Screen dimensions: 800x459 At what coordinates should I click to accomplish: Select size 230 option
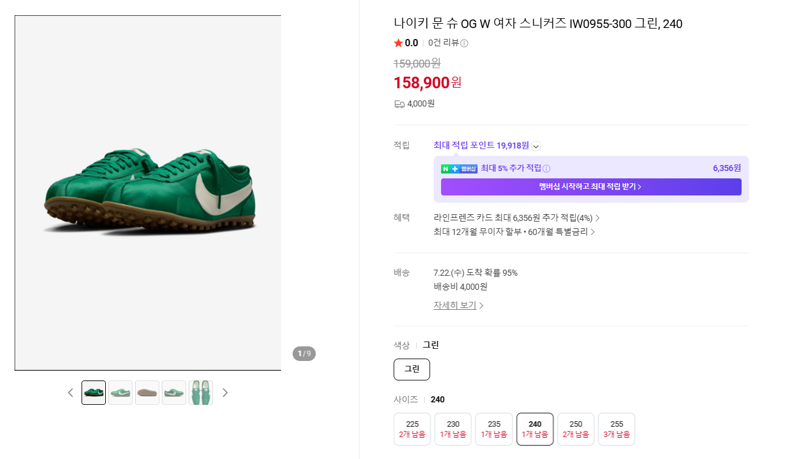(x=453, y=429)
